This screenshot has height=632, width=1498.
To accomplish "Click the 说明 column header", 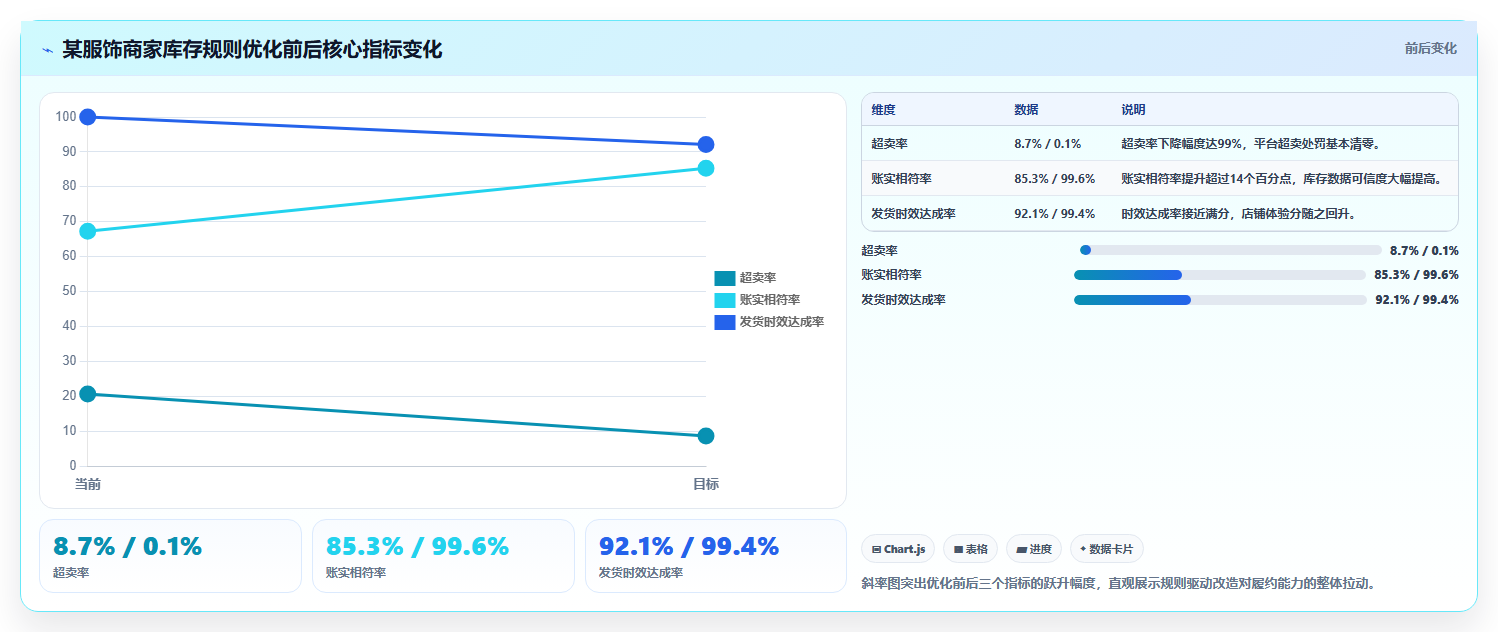I will tap(1134, 110).
